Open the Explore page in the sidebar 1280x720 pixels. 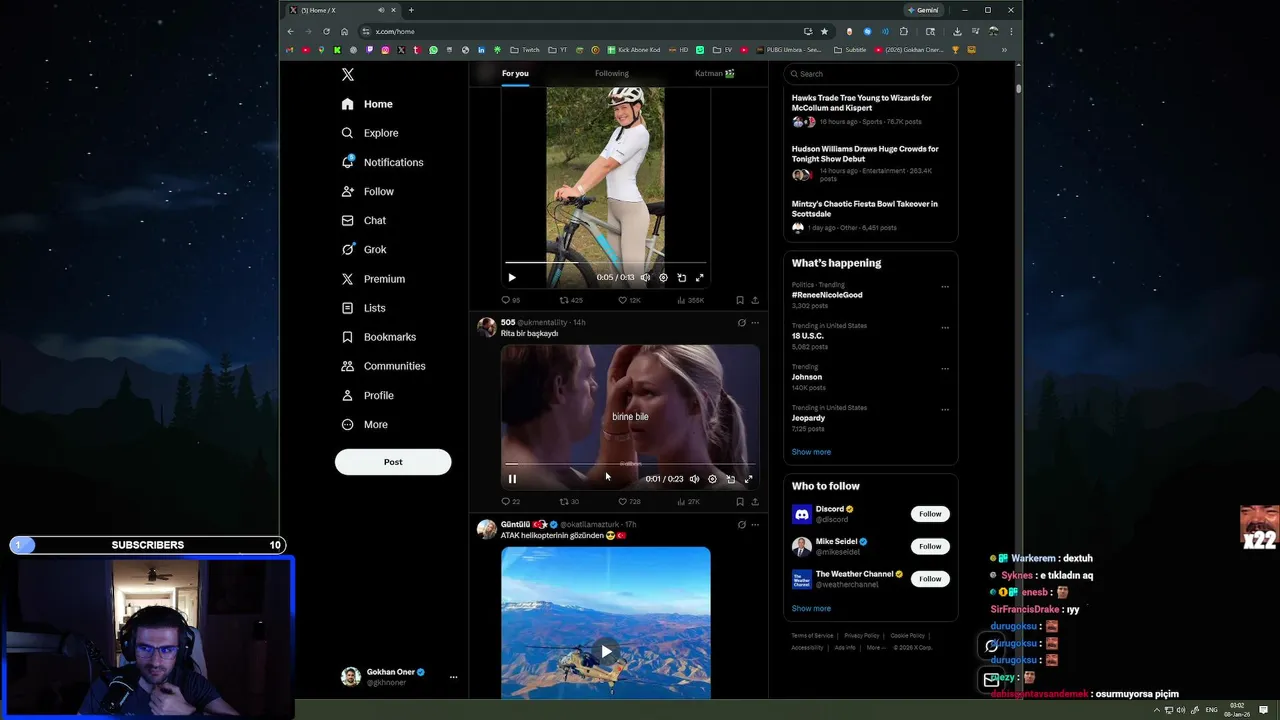pyautogui.click(x=369, y=133)
